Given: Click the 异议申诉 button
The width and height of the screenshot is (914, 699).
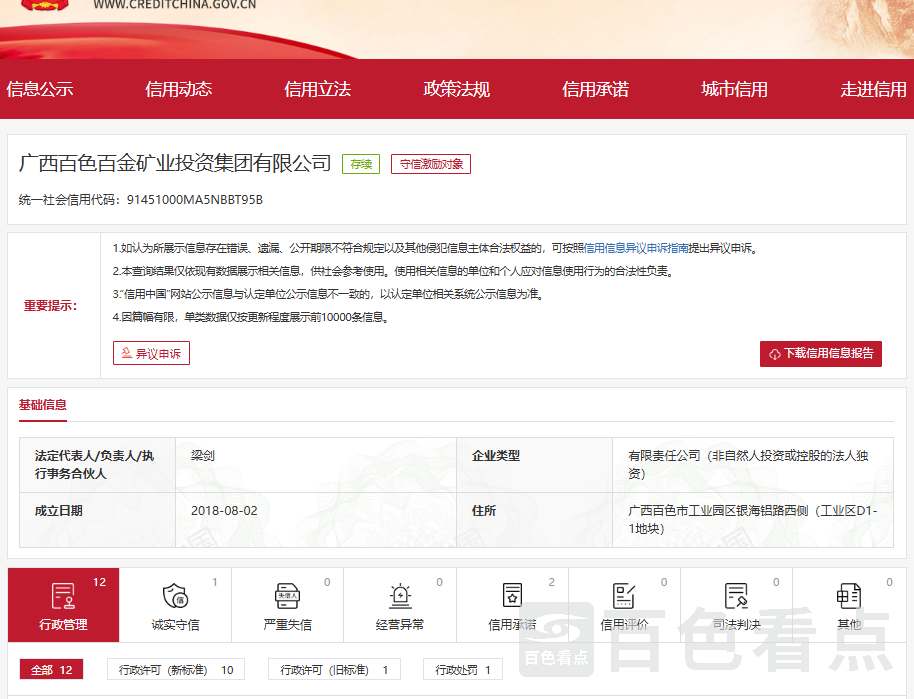Looking at the screenshot, I should pos(152,353).
